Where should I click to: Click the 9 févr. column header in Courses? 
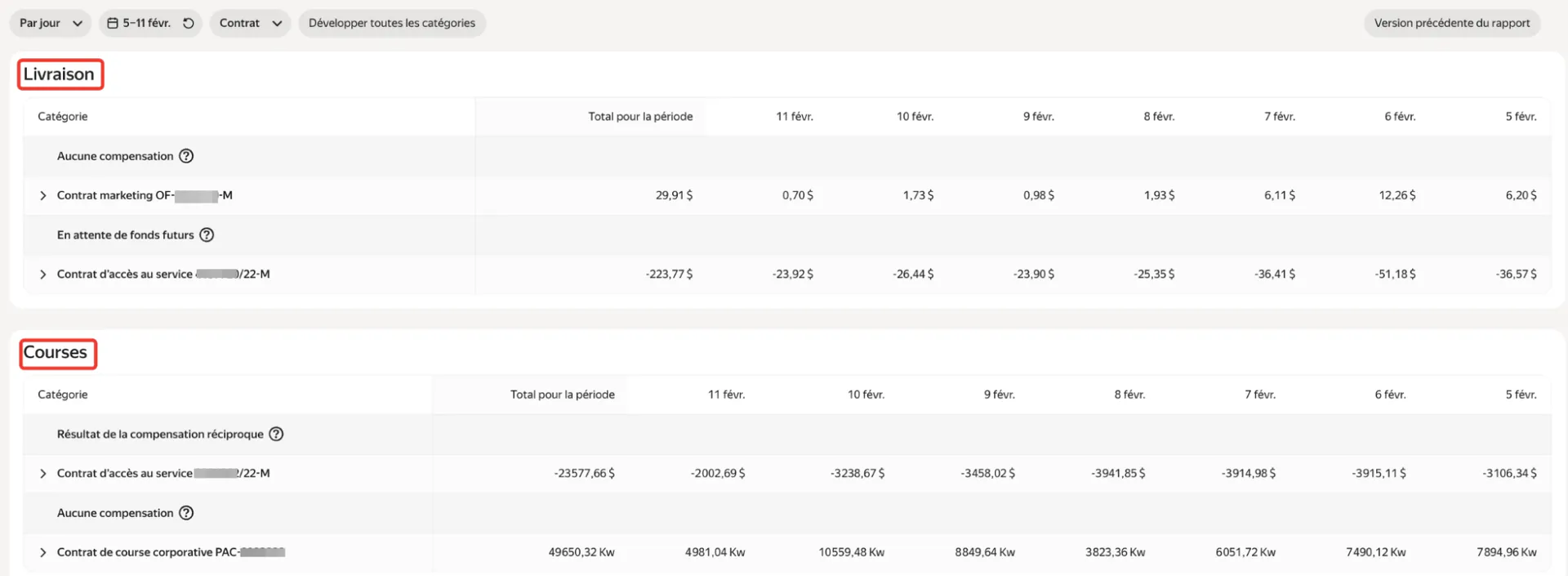pyautogui.click(x=1000, y=395)
